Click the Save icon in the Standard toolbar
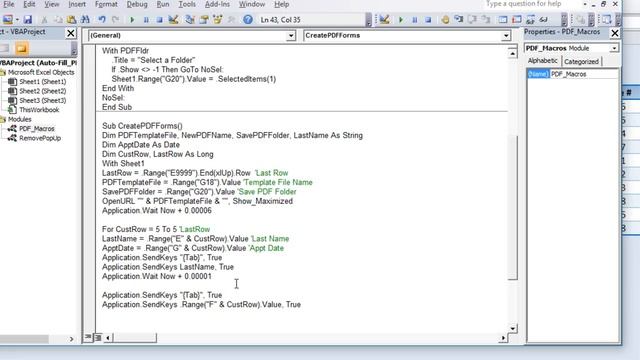Screen dimensions: 640x360 click(x=27, y=19)
